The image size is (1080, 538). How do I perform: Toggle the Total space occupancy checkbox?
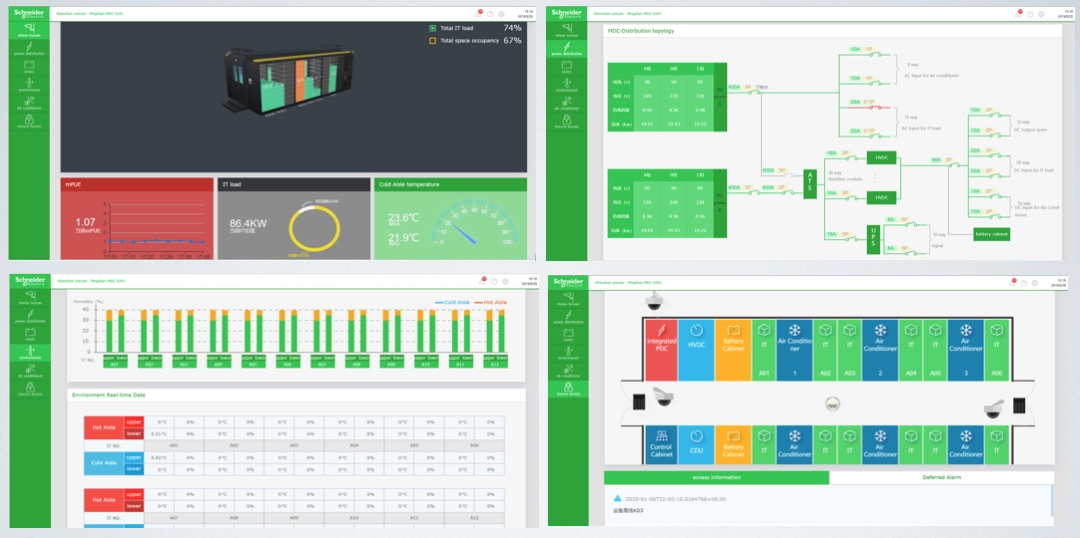(433, 41)
